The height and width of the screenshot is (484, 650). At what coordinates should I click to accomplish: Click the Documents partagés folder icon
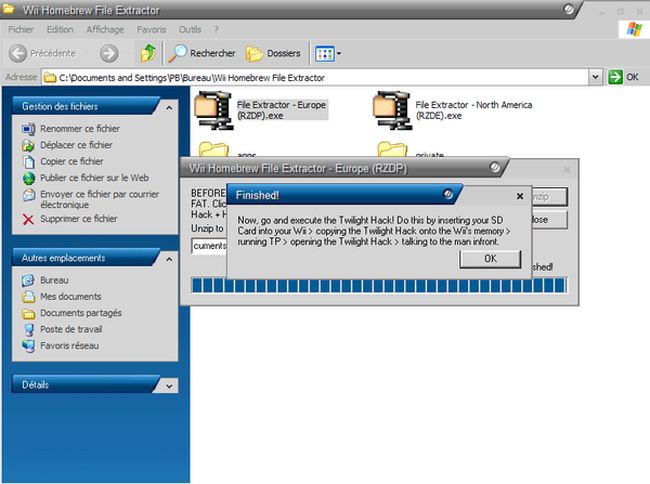click(29, 314)
